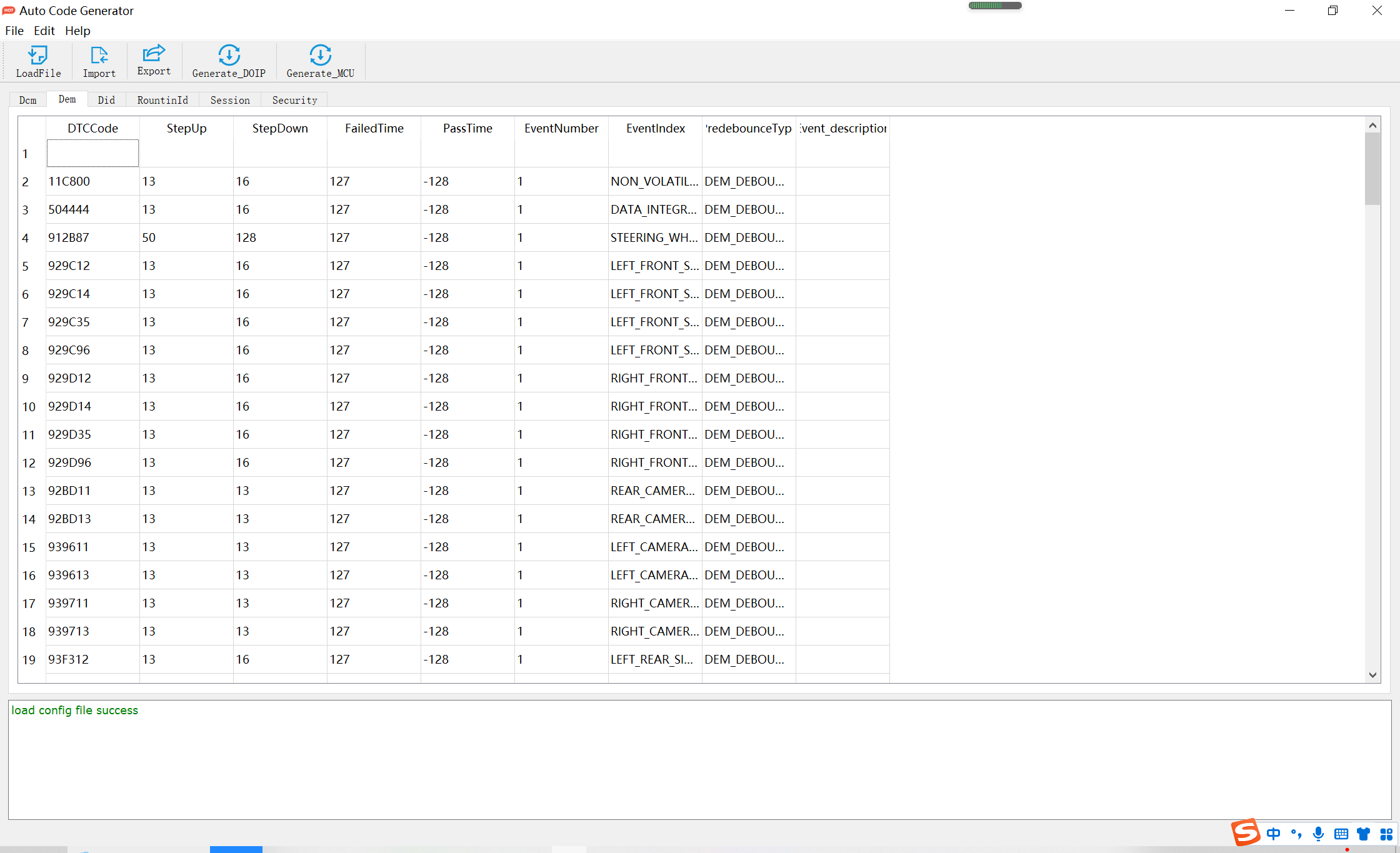Switch to the Dcm tab
Image resolution: width=1400 pixels, height=853 pixels.
point(28,100)
